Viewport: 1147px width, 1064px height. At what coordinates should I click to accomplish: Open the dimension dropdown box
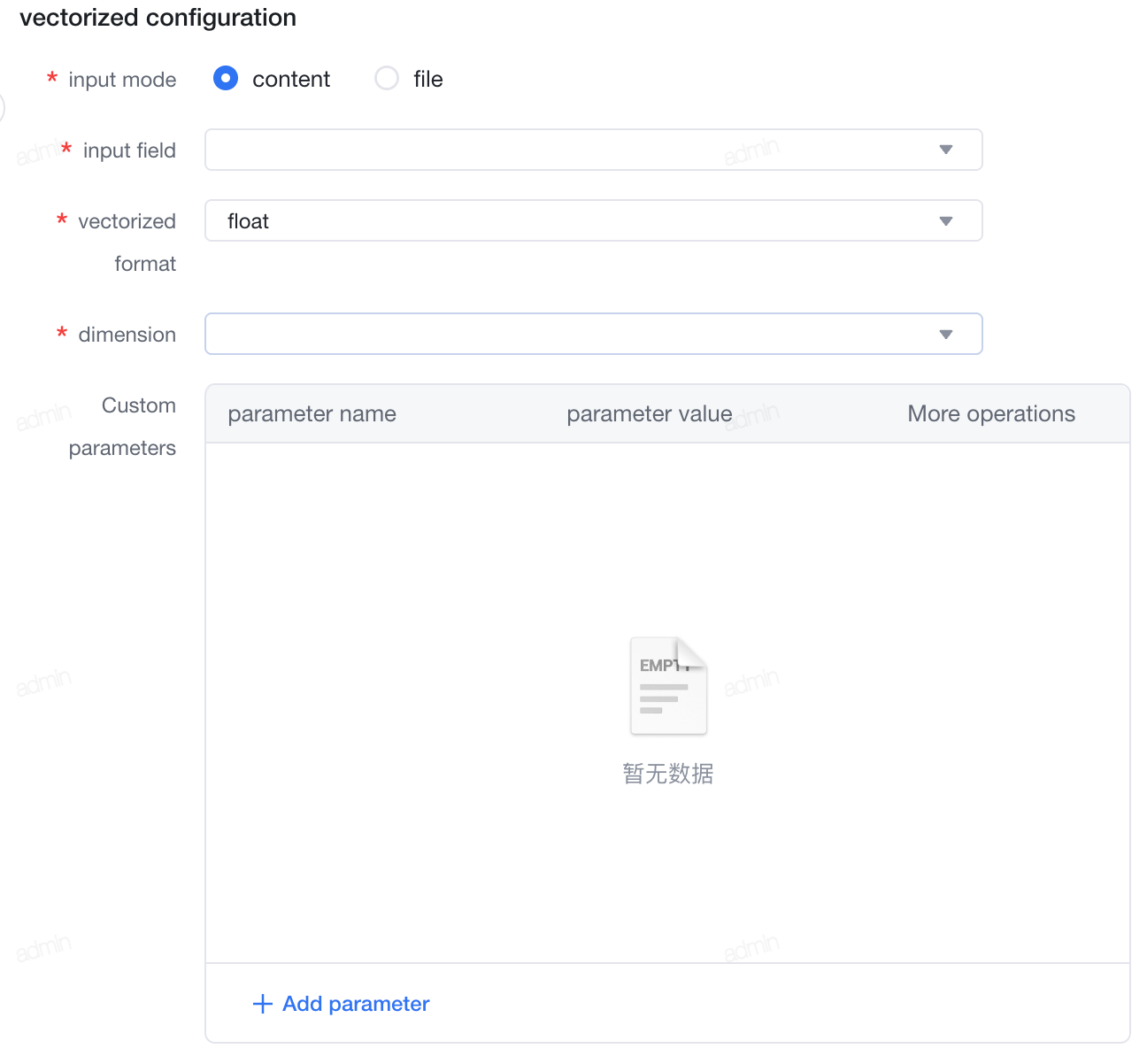pyautogui.click(x=594, y=334)
